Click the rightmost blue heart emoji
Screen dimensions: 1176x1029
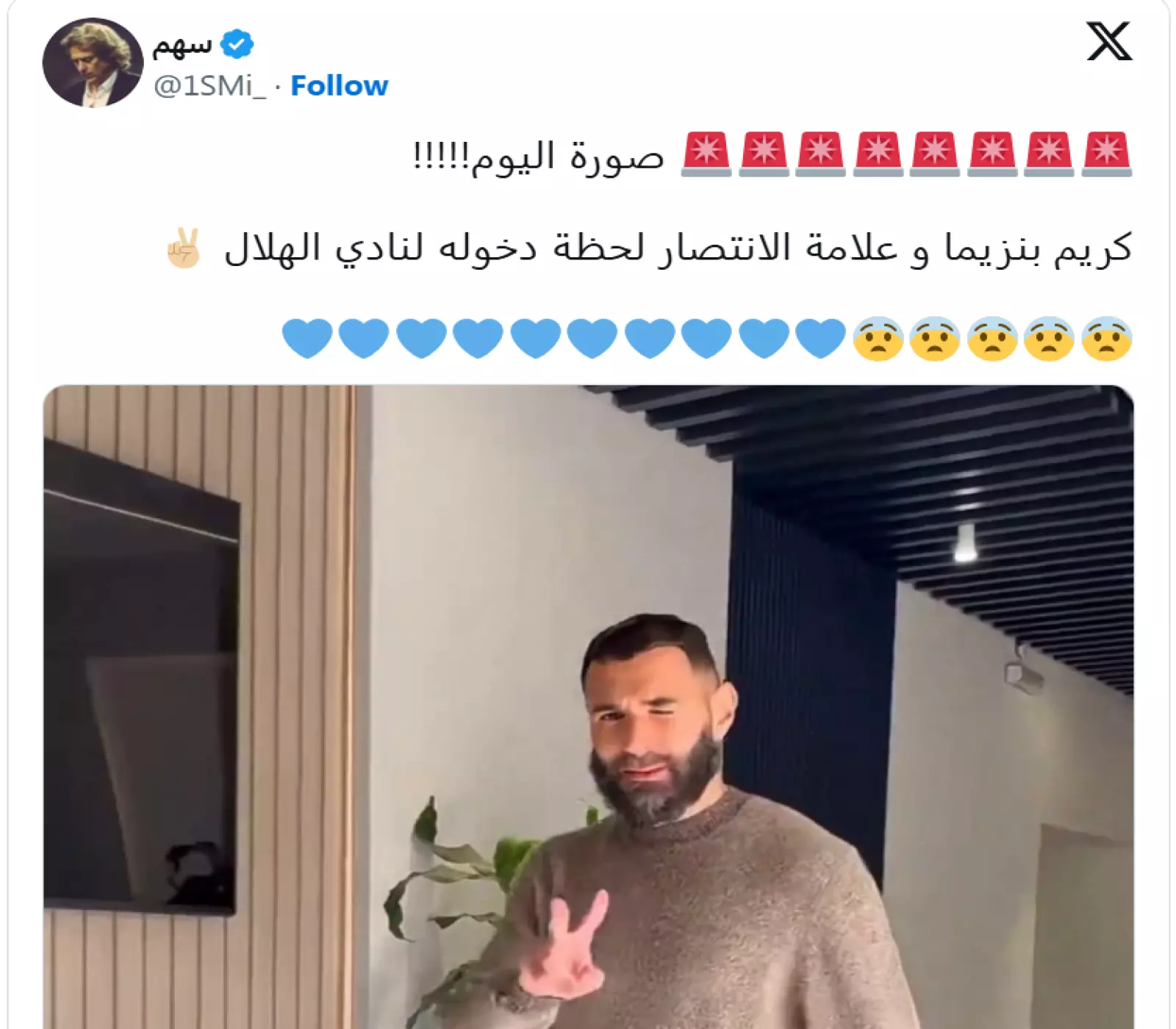[x=821, y=338]
